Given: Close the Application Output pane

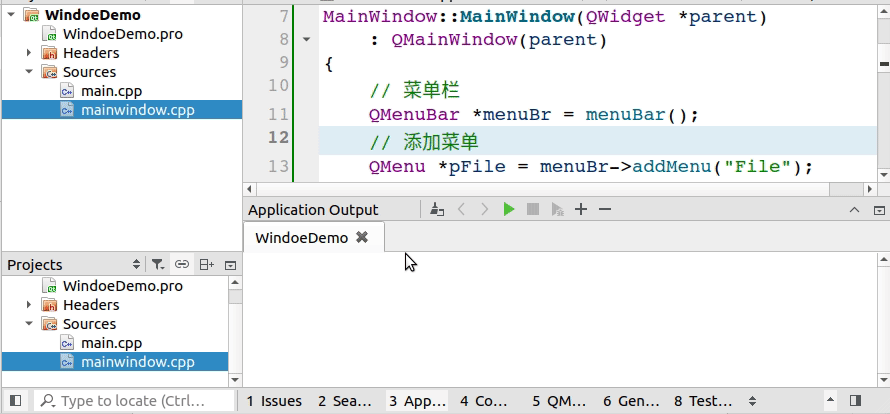Looking at the screenshot, I should pyautogui.click(x=879, y=210).
